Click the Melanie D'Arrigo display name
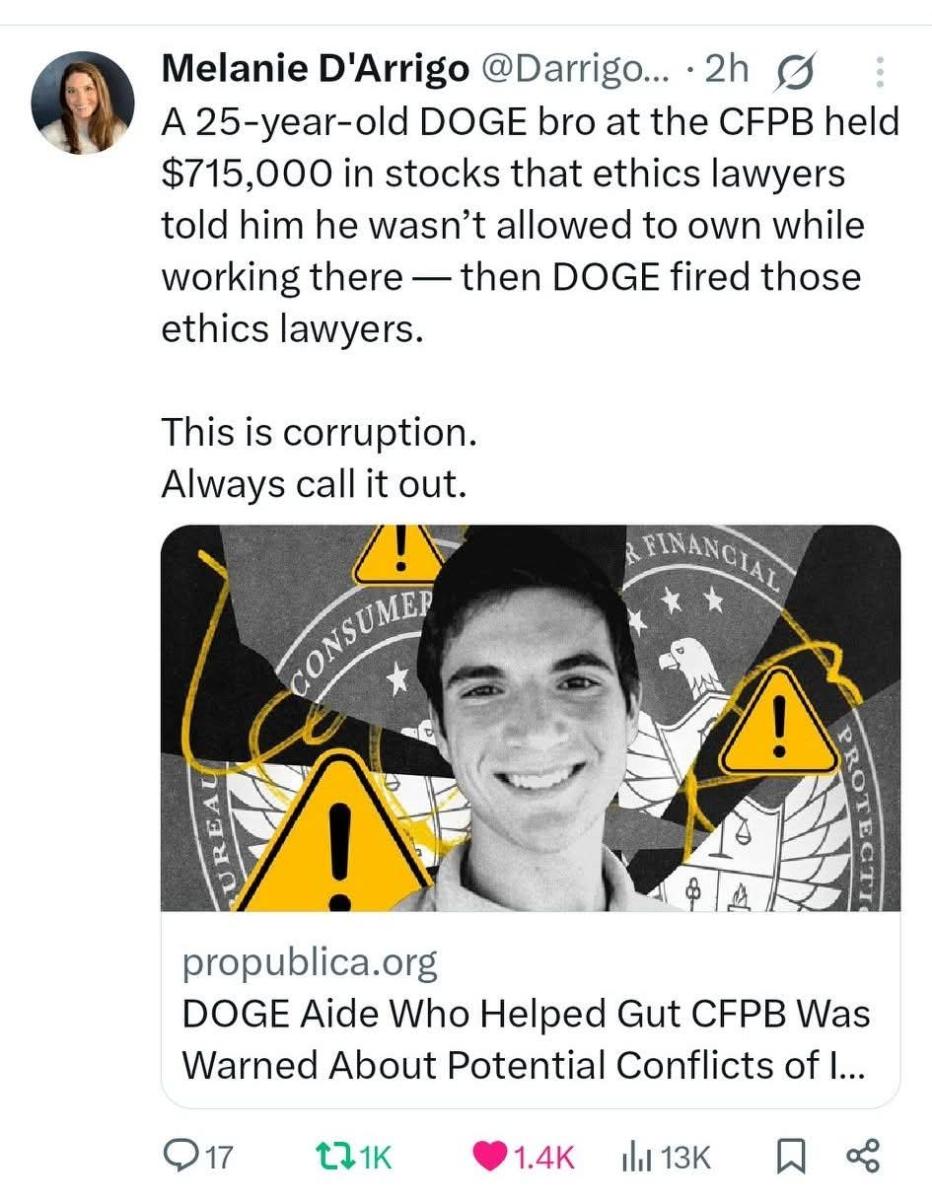 315,68
